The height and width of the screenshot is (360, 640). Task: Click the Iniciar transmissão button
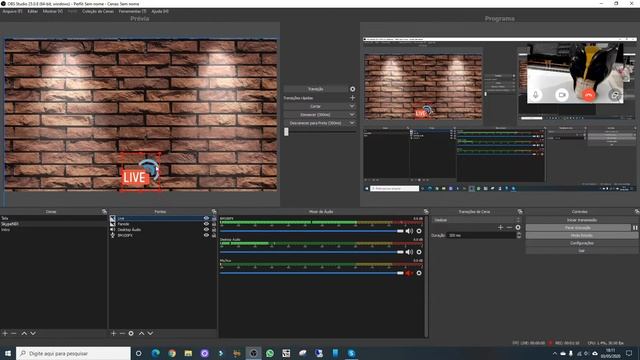pos(582,220)
